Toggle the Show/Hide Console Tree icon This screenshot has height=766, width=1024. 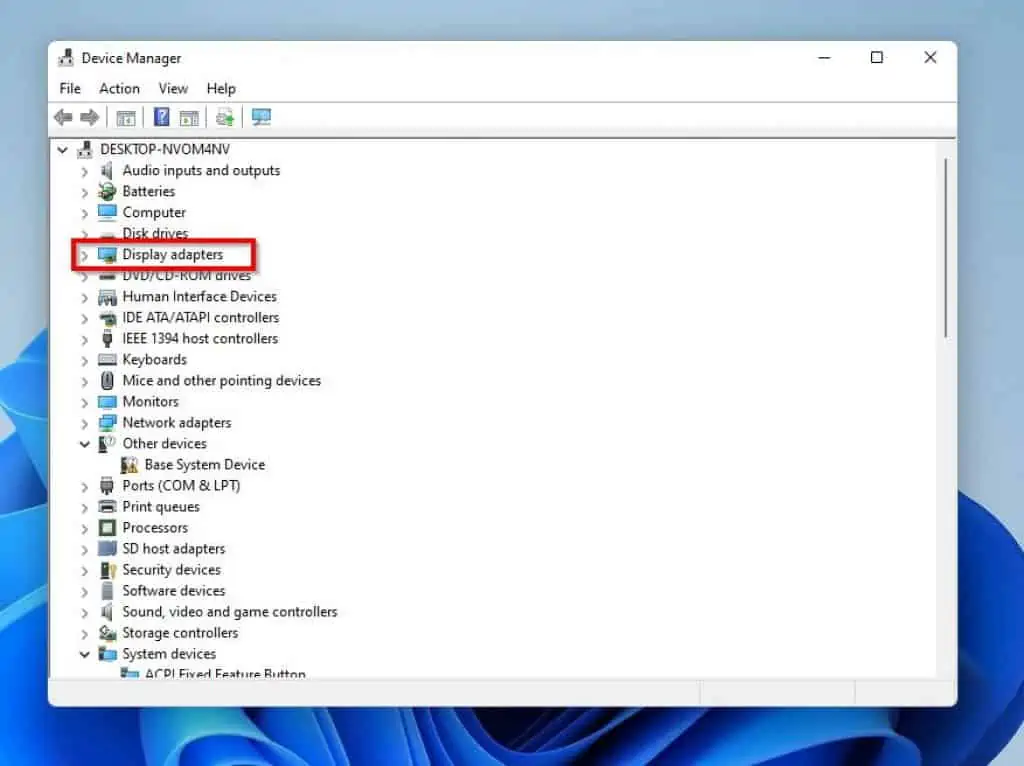[x=126, y=117]
